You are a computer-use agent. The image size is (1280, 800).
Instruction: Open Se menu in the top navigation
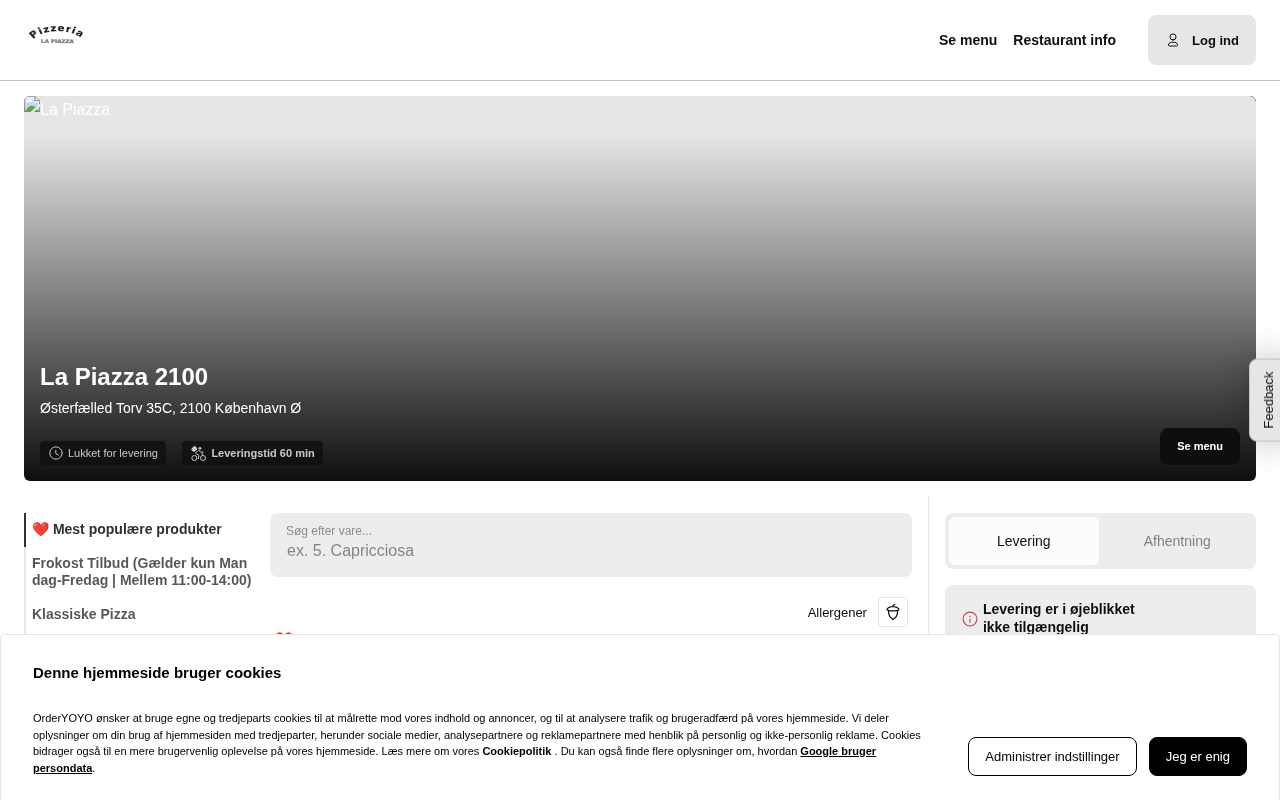click(x=968, y=40)
